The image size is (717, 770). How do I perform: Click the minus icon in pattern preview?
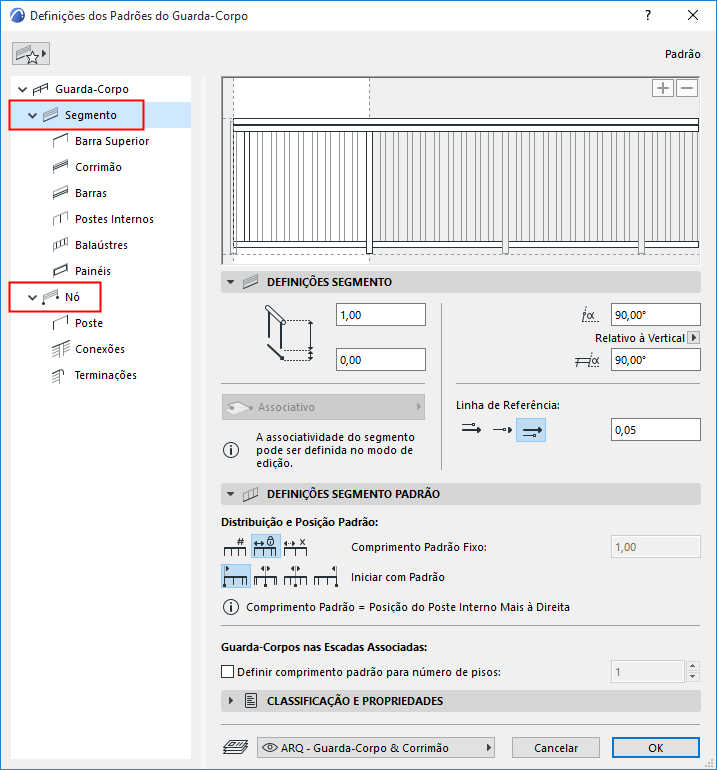click(x=687, y=88)
